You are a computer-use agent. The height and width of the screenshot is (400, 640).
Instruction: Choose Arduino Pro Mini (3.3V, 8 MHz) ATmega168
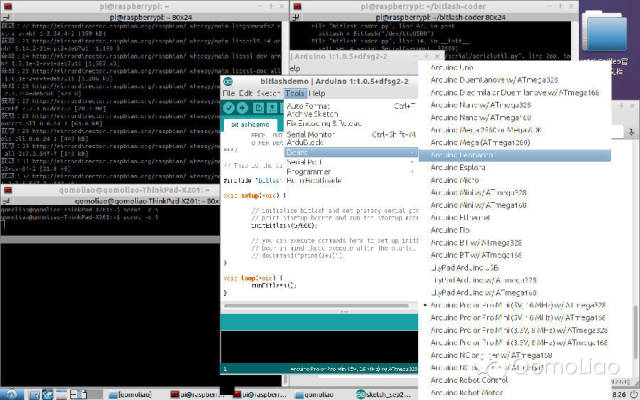(515, 342)
